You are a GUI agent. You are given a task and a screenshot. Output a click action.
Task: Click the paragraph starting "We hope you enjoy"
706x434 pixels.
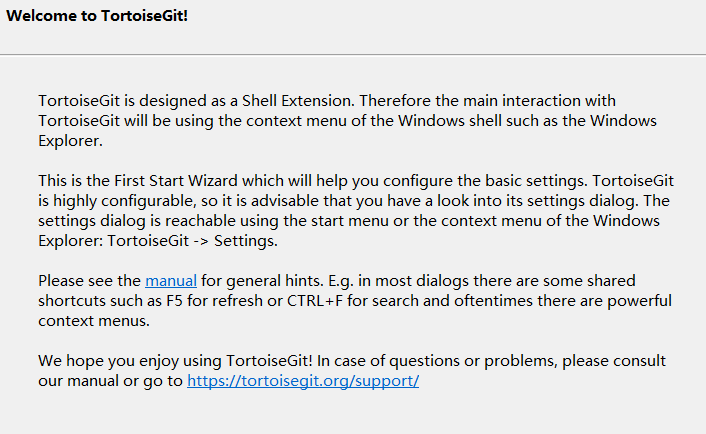[350, 371]
